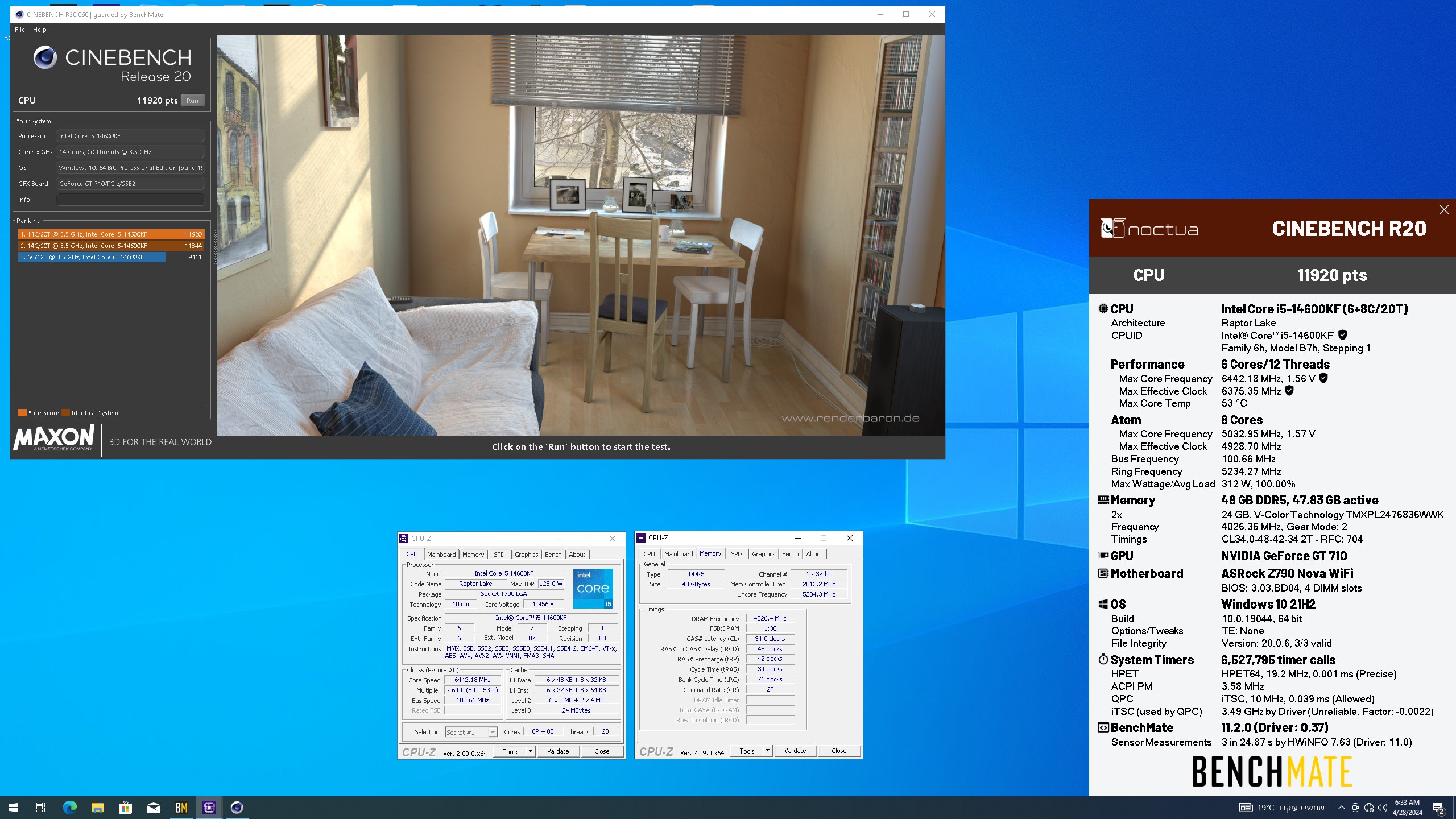This screenshot has width=1456, height=819.
Task: Open network status from the tray
Action: 1369,808
